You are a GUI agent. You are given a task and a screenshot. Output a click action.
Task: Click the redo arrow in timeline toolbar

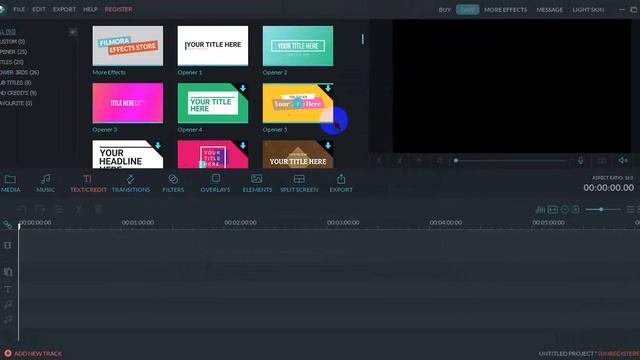pos(40,209)
